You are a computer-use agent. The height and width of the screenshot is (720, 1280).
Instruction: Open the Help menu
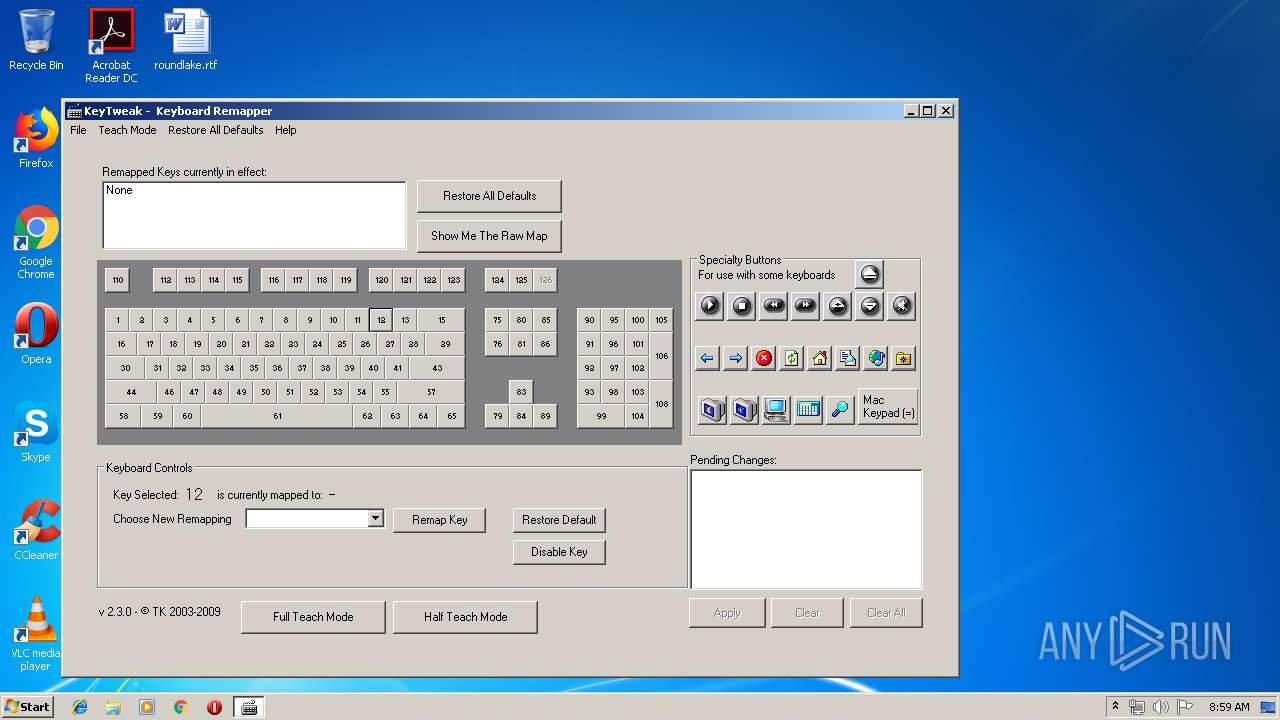click(286, 130)
